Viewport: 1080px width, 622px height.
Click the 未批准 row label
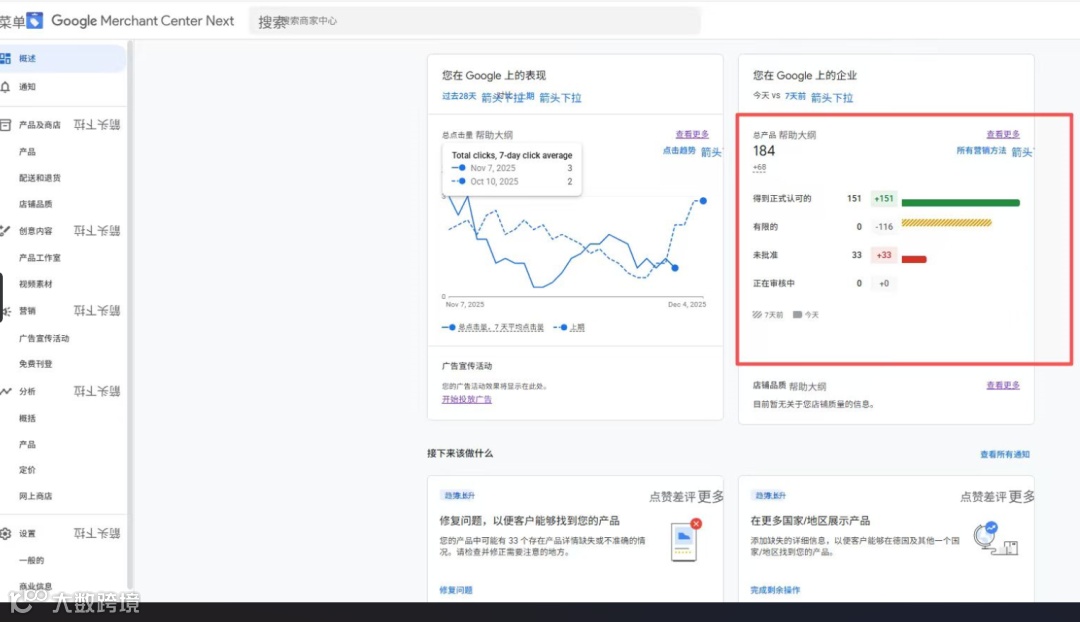coord(765,255)
